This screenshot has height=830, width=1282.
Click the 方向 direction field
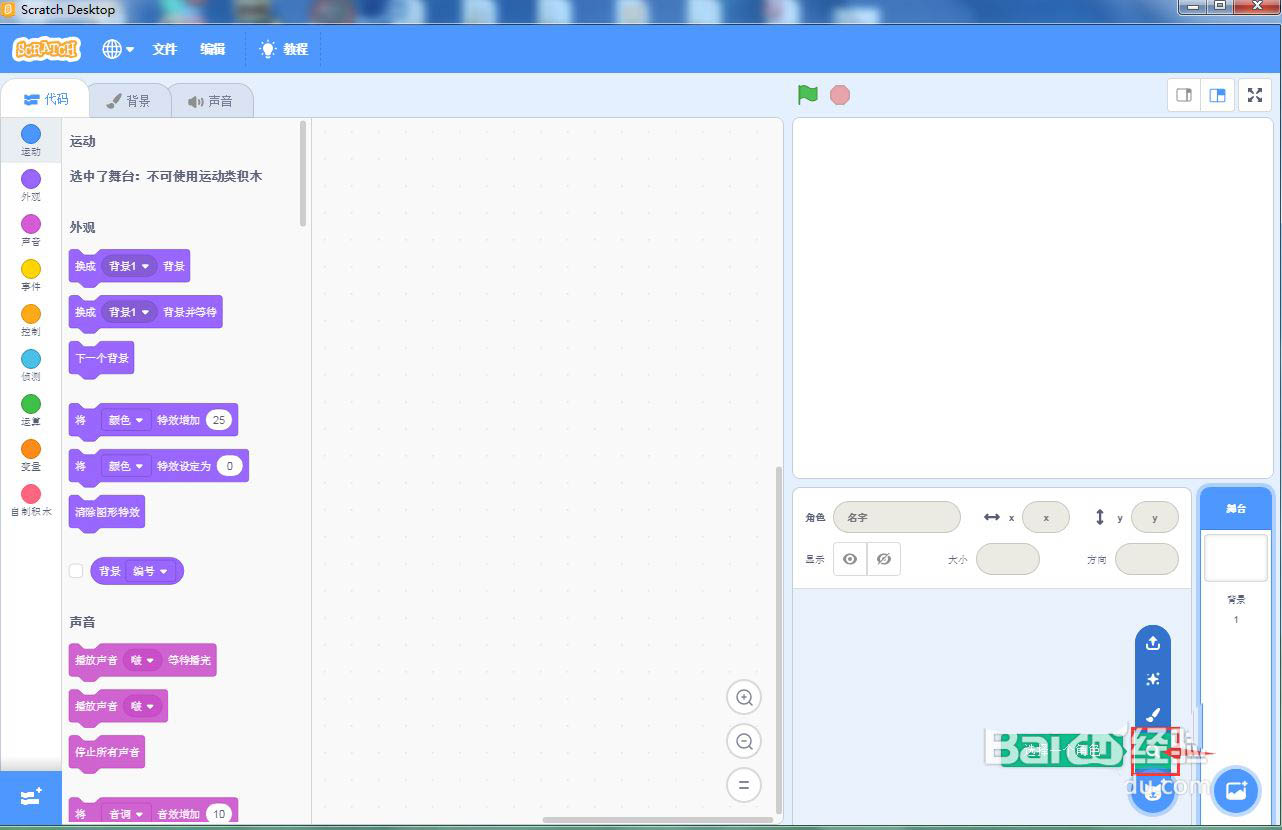(x=1147, y=559)
